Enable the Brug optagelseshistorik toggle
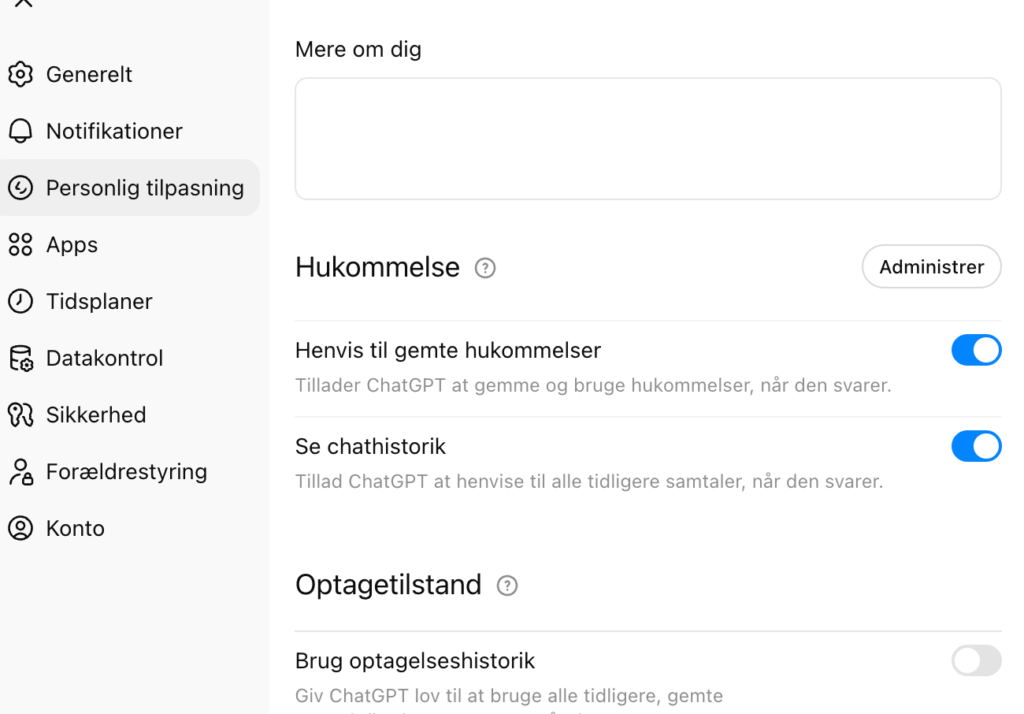The image size is (1024, 714). pos(976,661)
